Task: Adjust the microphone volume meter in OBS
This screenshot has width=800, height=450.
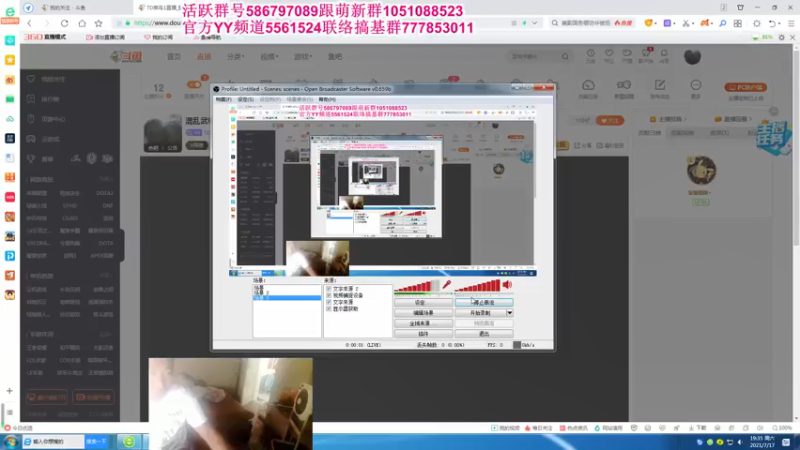Action: click(x=417, y=286)
